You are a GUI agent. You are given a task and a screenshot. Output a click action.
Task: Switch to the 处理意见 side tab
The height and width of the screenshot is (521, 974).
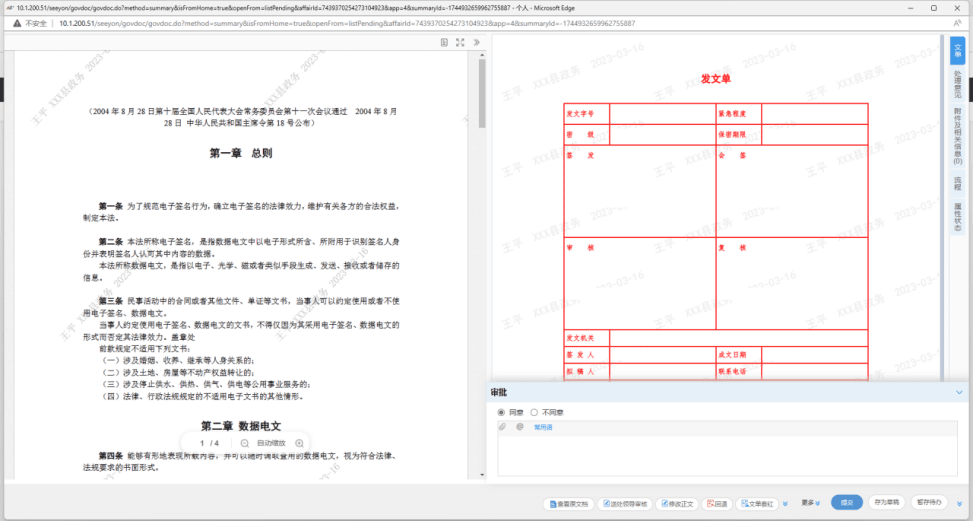tap(957, 84)
